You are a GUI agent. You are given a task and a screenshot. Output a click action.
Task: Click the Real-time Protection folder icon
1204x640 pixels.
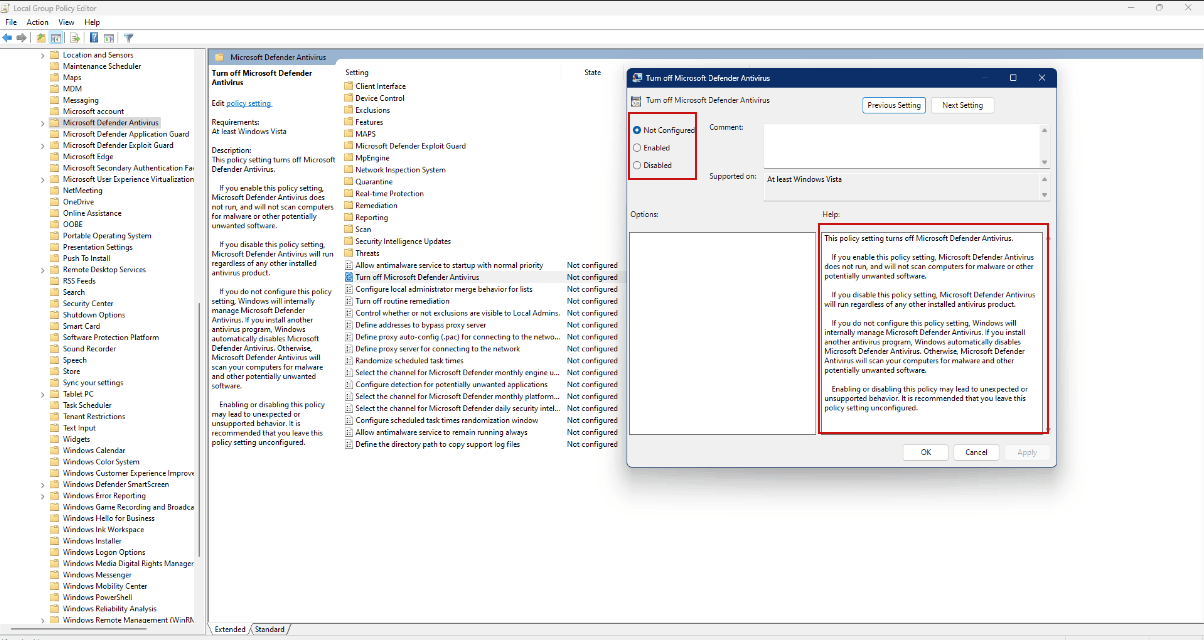point(349,194)
